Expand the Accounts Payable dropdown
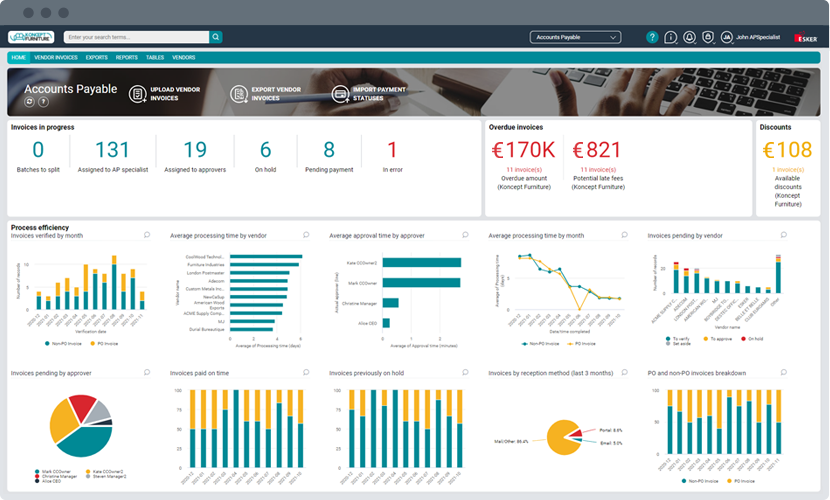This screenshot has height=500, width=830. click(x=575, y=37)
